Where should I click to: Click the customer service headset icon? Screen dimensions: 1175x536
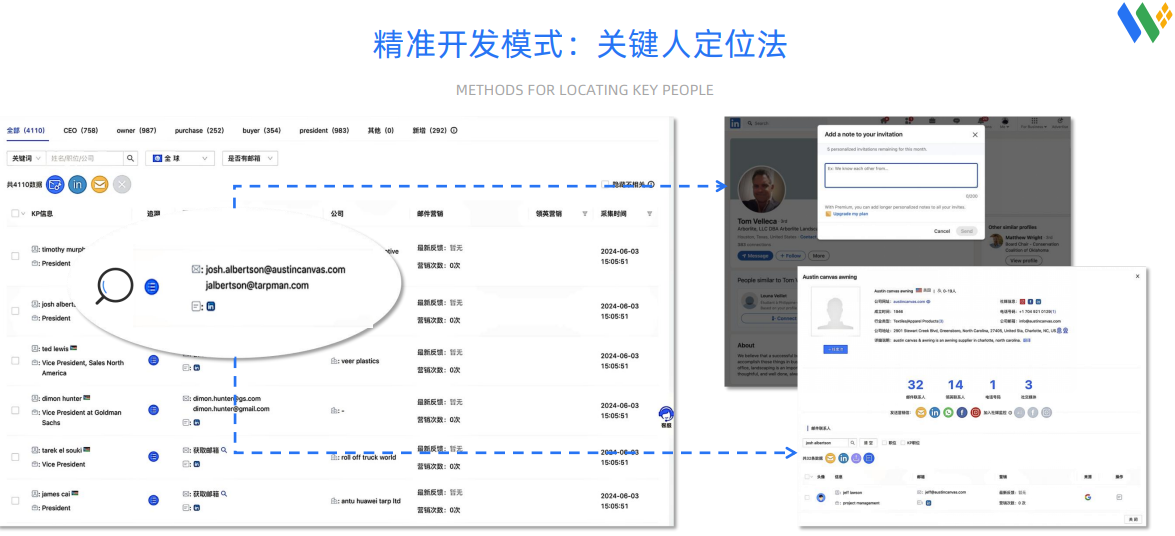(x=666, y=414)
